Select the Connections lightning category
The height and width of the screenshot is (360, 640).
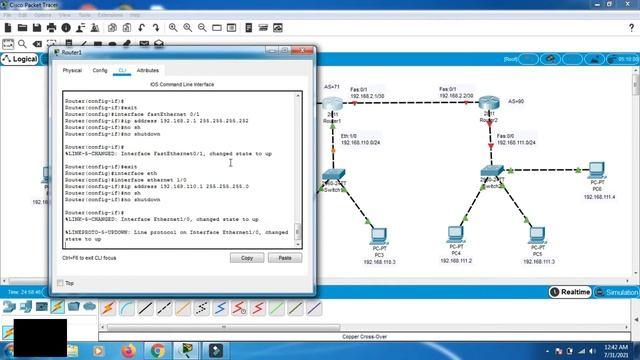tap(58, 307)
